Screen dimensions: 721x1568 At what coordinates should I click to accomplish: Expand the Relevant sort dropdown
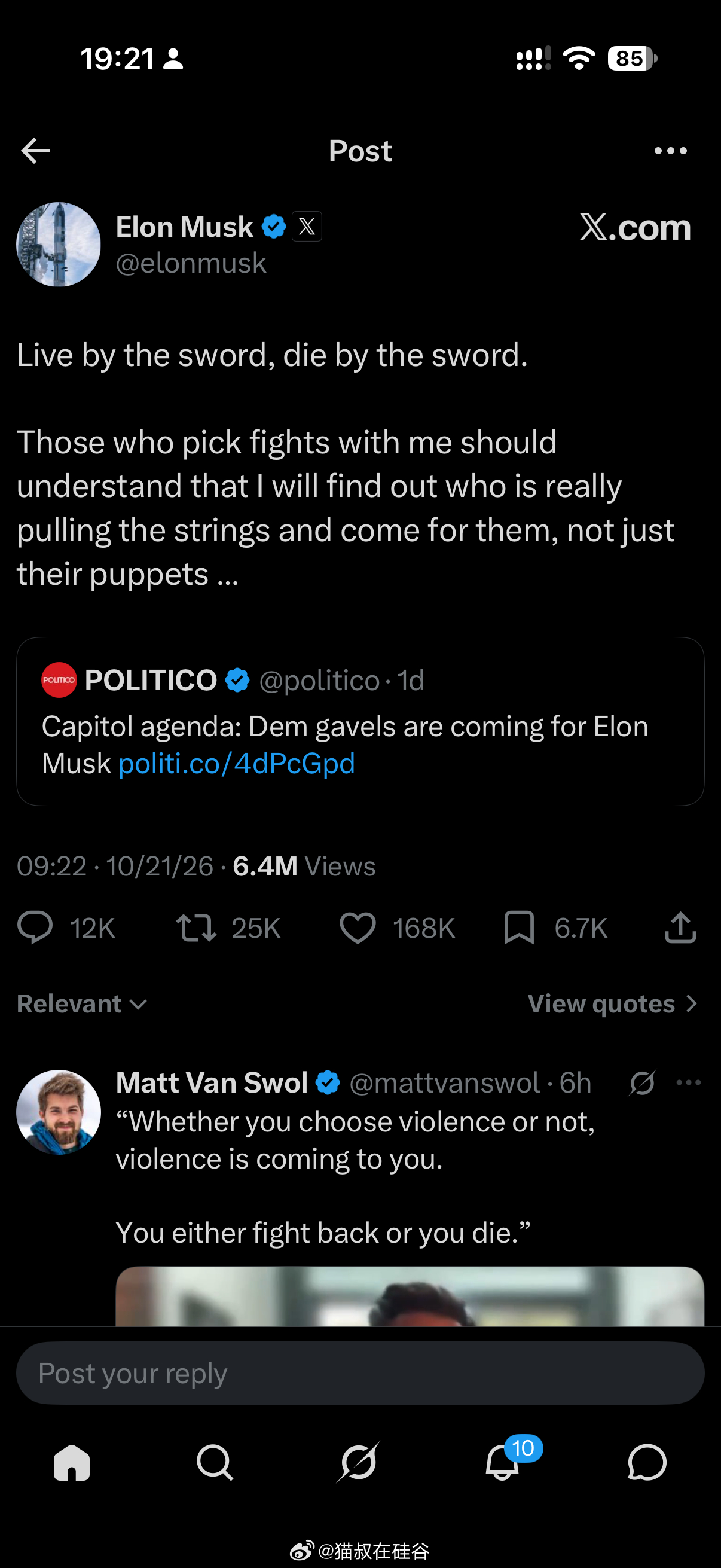point(82,1003)
